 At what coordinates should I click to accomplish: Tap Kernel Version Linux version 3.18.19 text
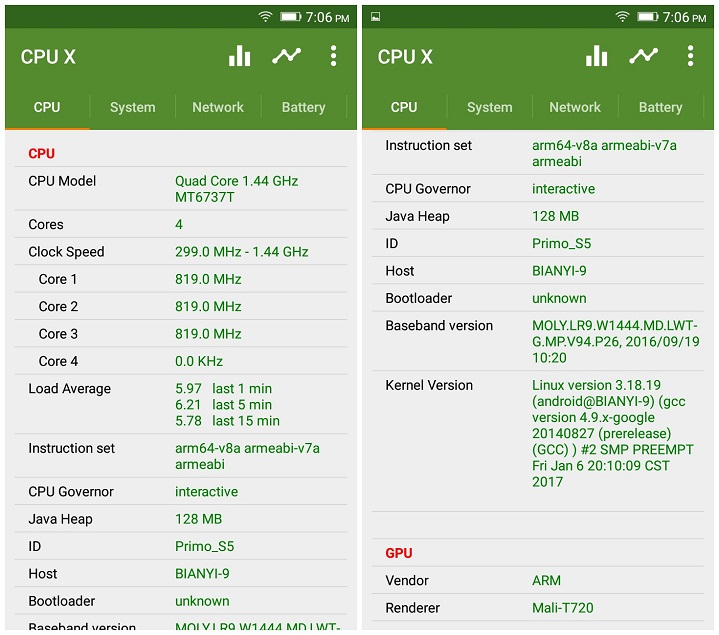tap(613, 433)
